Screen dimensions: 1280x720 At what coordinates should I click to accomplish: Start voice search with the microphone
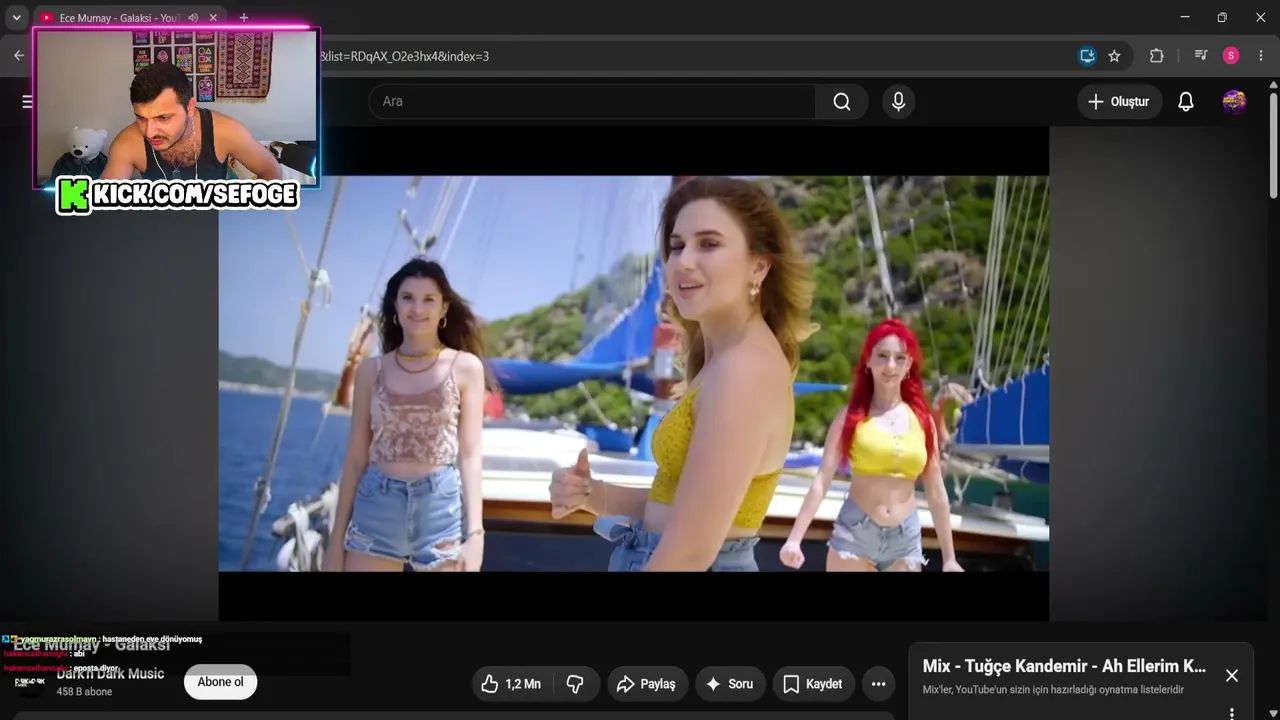click(x=898, y=101)
